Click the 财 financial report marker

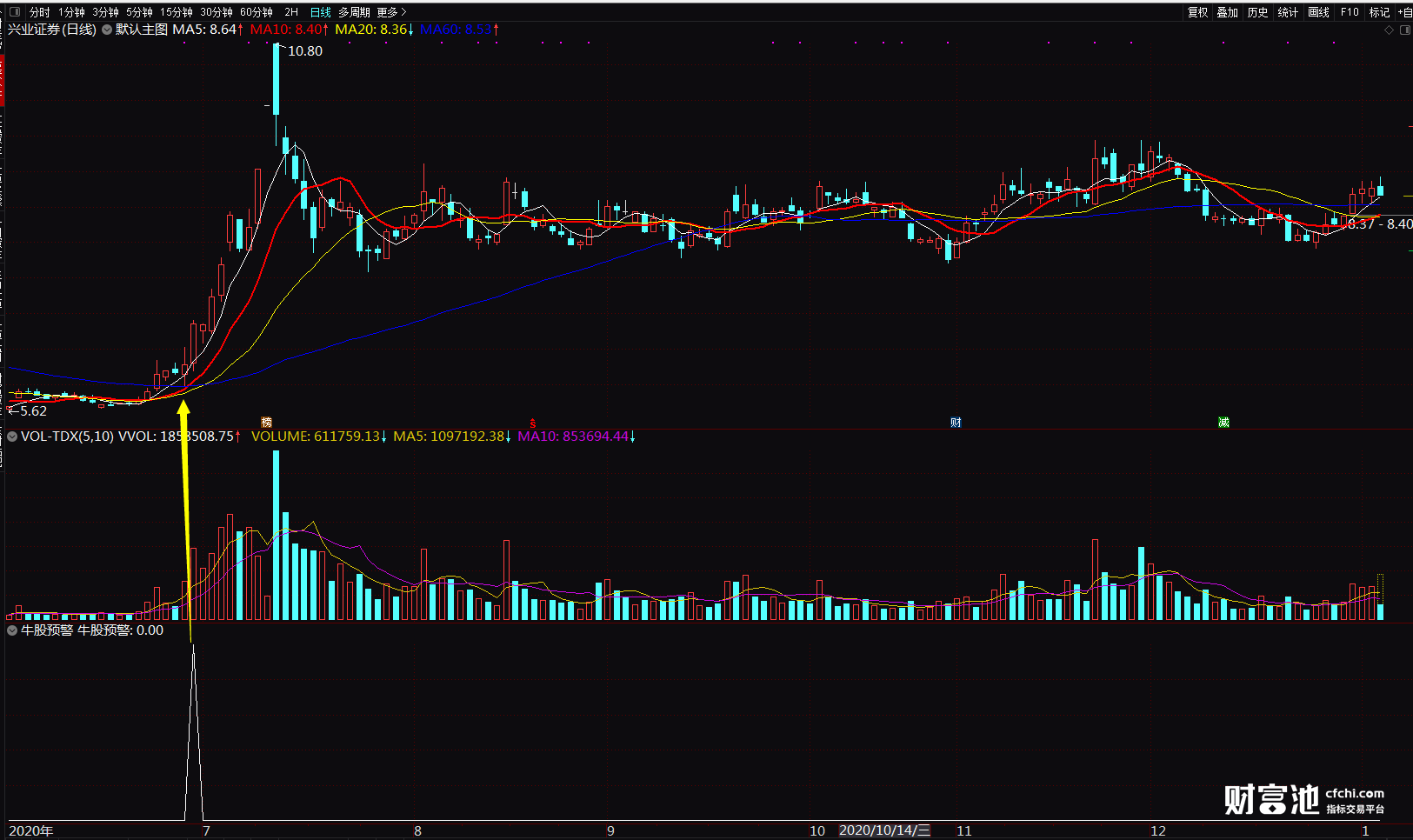point(956,423)
